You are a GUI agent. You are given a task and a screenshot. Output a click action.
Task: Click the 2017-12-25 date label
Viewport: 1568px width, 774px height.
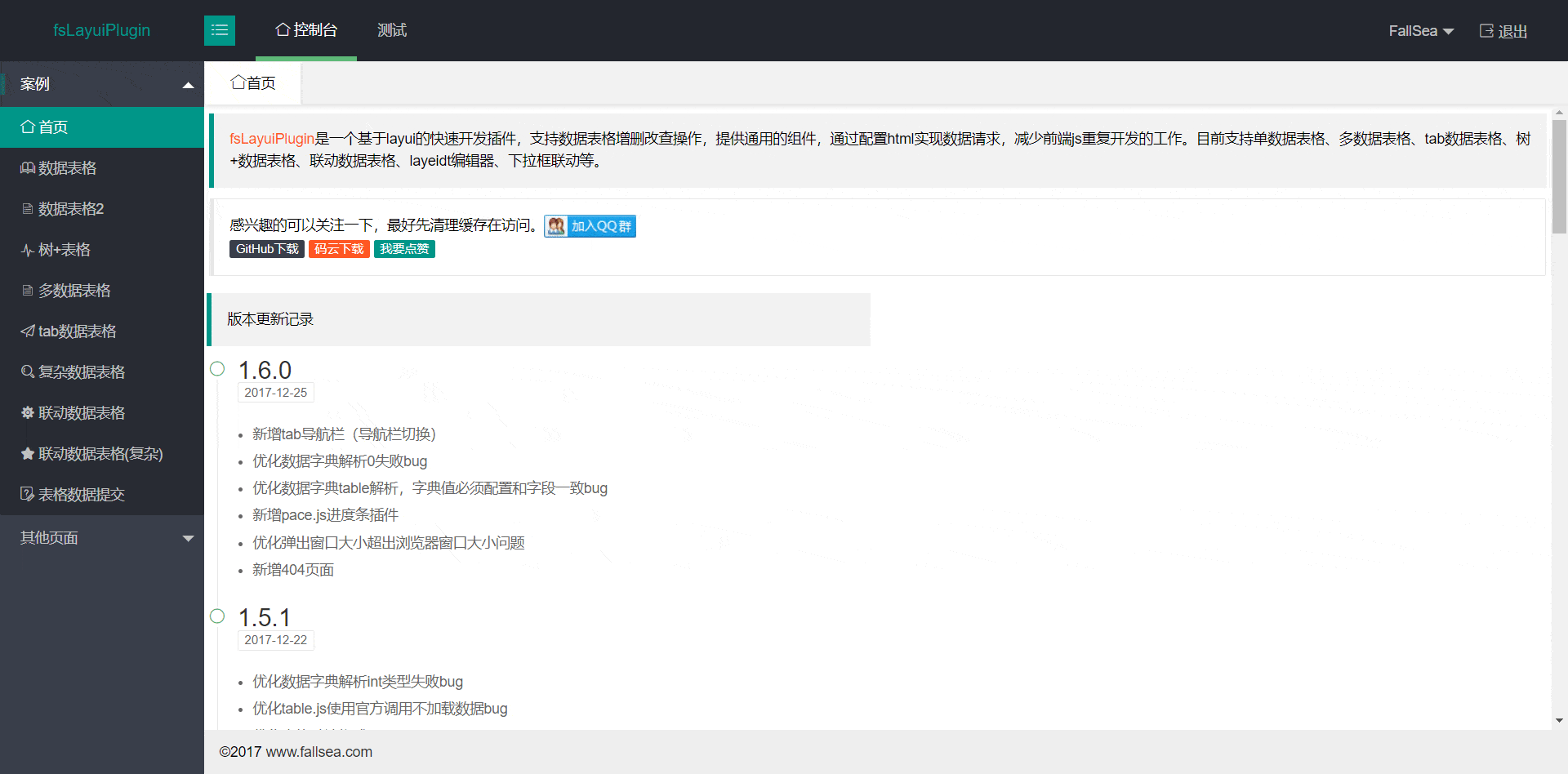click(276, 393)
